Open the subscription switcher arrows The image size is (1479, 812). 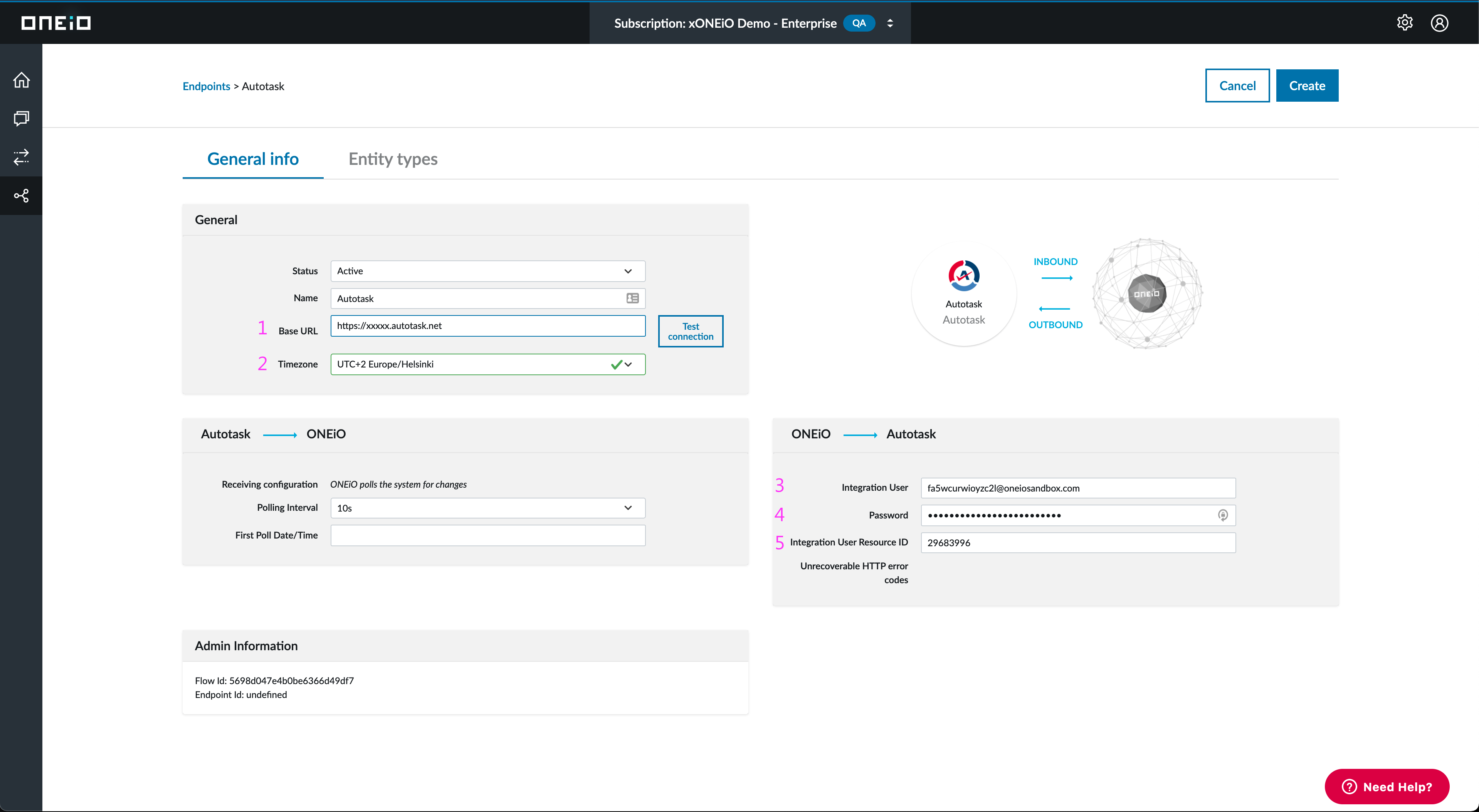(890, 23)
